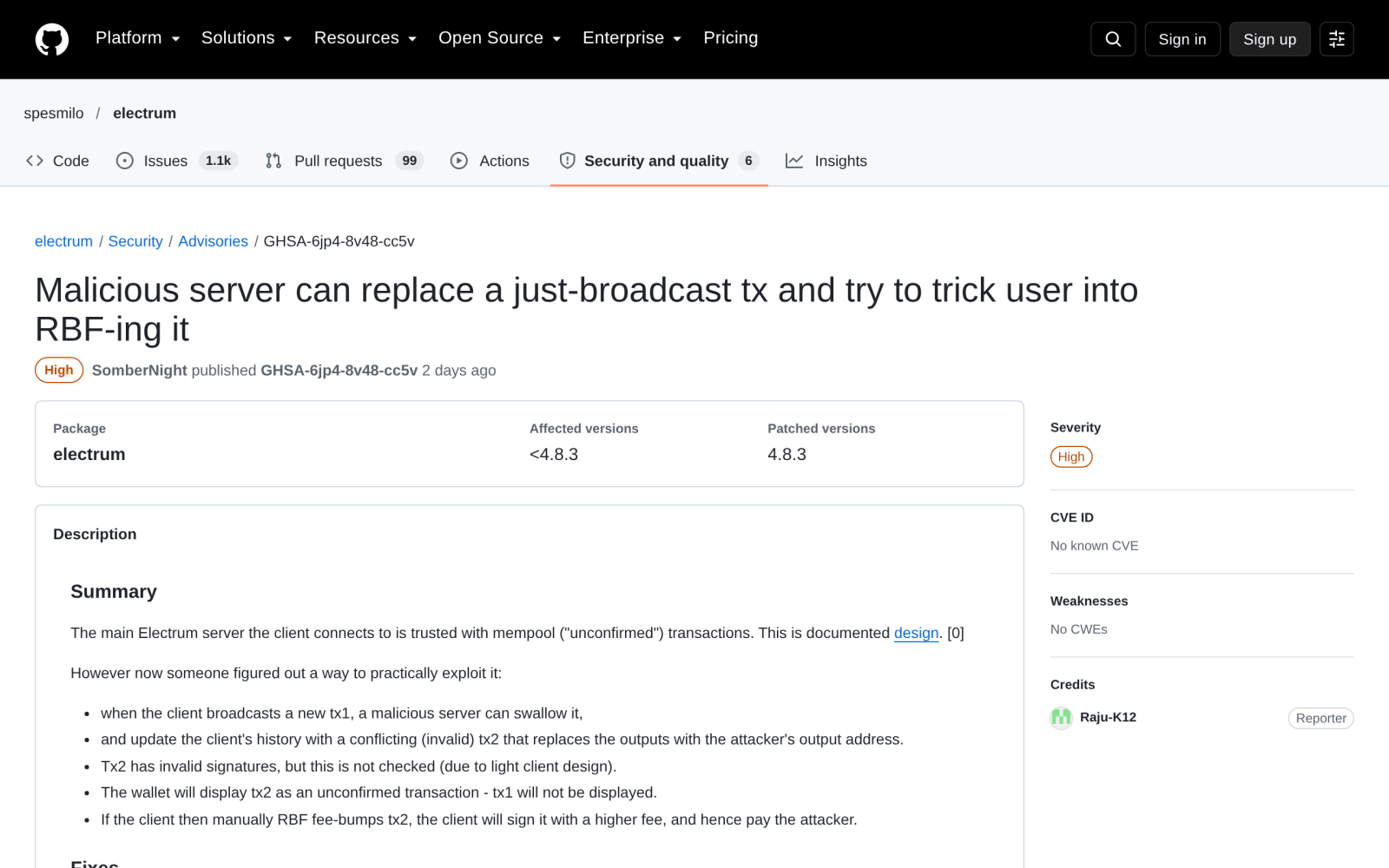Open the SomberNight author link
The height and width of the screenshot is (868, 1389).
[139, 371]
